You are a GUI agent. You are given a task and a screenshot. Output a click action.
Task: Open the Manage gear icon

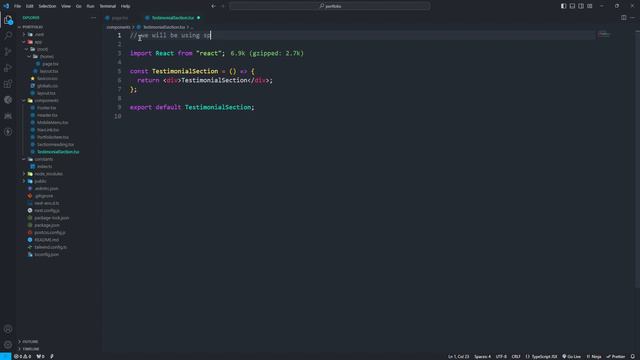[x=8, y=345]
